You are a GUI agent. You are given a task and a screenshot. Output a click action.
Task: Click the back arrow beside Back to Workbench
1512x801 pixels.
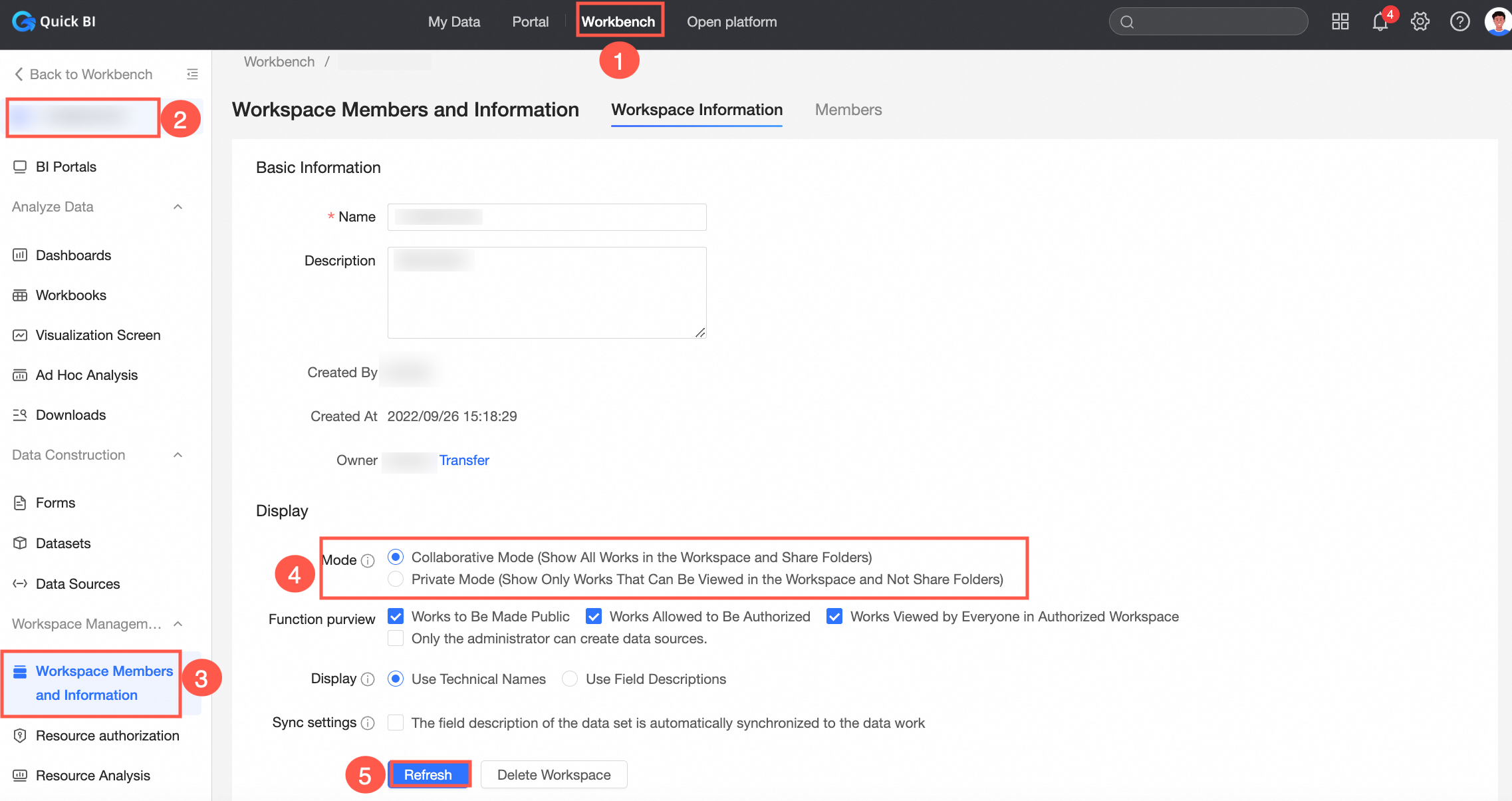(19, 74)
